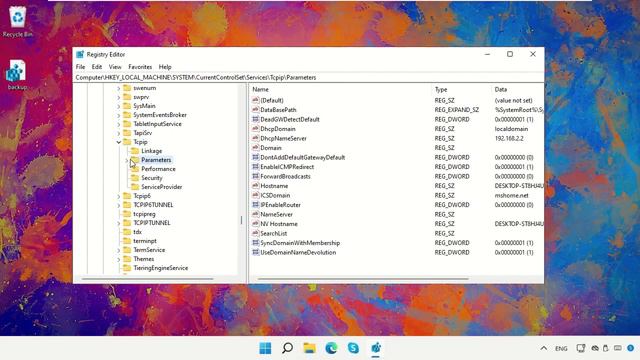
Task: Select the Hostname string icon
Action: tap(256, 186)
